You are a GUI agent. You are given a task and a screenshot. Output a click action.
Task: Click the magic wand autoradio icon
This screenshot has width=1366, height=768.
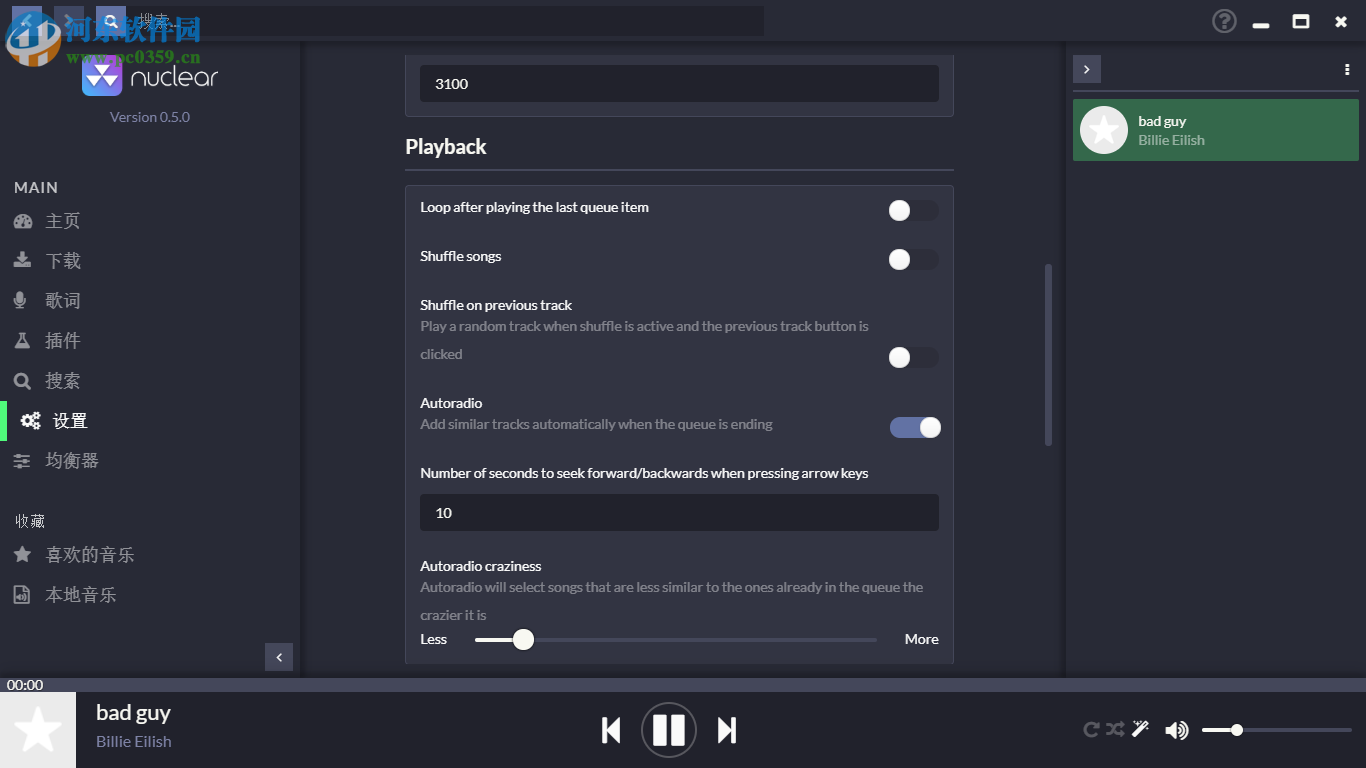[x=1141, y=729]
